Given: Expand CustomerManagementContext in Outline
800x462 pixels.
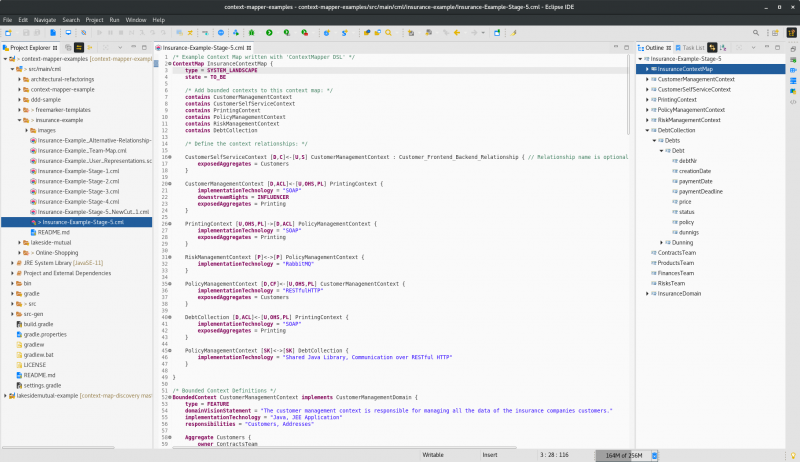Looking at the screenshot, I should click(x=647, y=80).
